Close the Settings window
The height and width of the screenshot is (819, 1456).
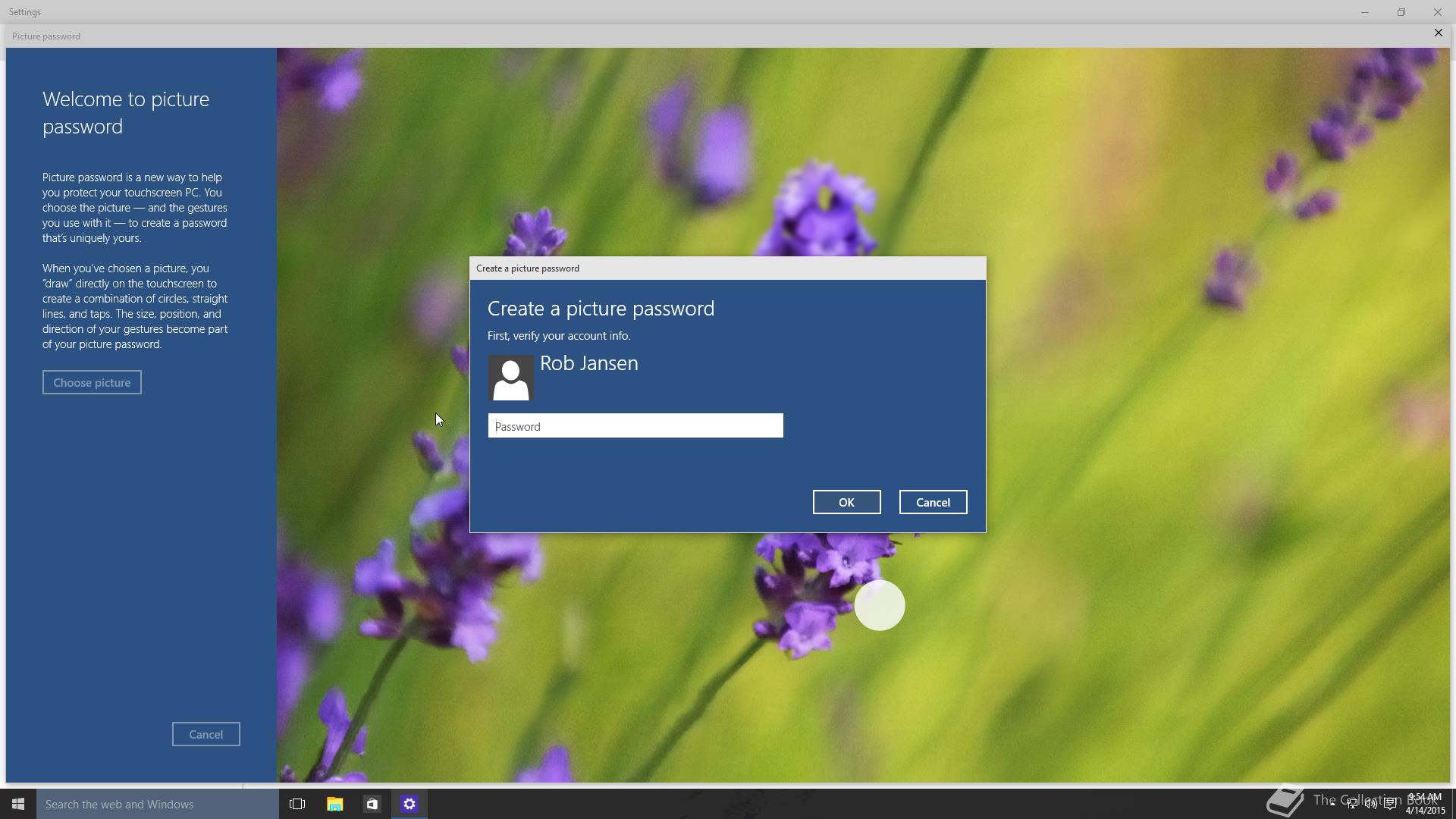point(1438,12)
